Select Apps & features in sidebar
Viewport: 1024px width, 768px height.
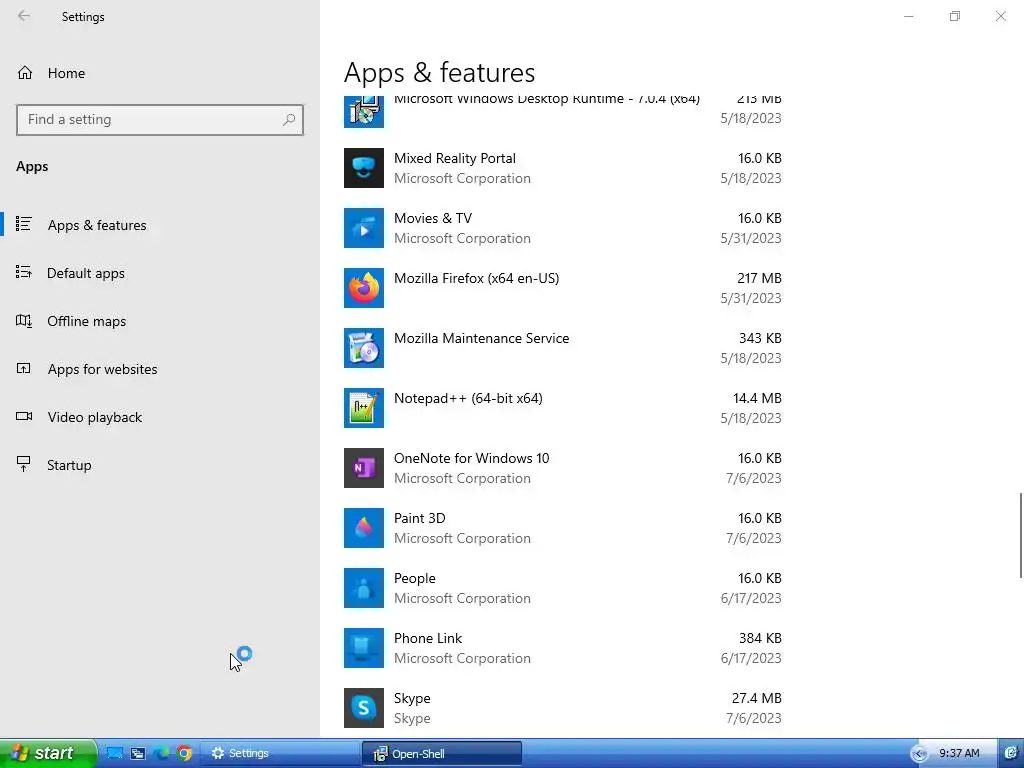pos(160,225)
